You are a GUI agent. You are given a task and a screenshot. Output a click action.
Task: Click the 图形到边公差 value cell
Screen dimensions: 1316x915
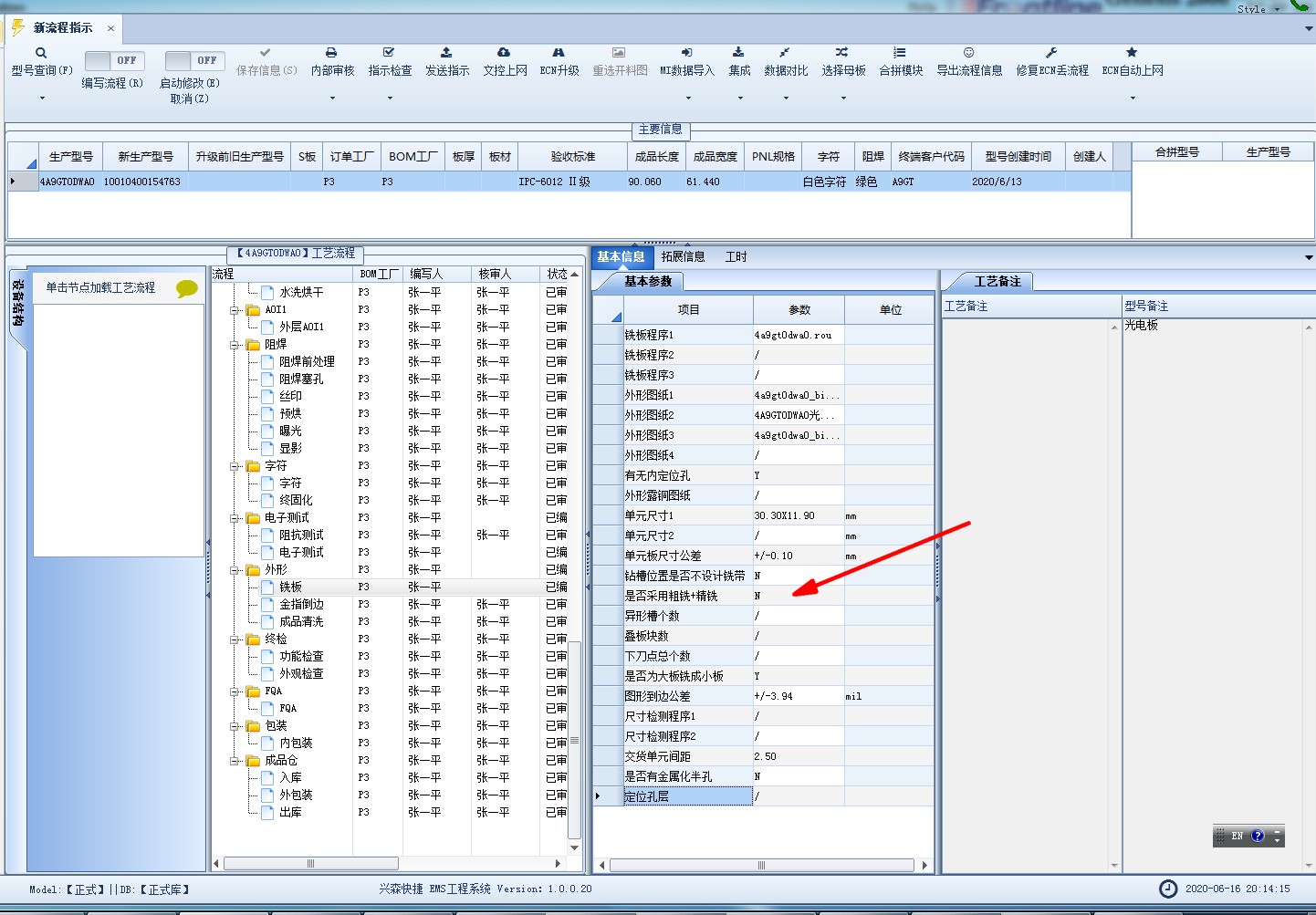tap(799, 697)
